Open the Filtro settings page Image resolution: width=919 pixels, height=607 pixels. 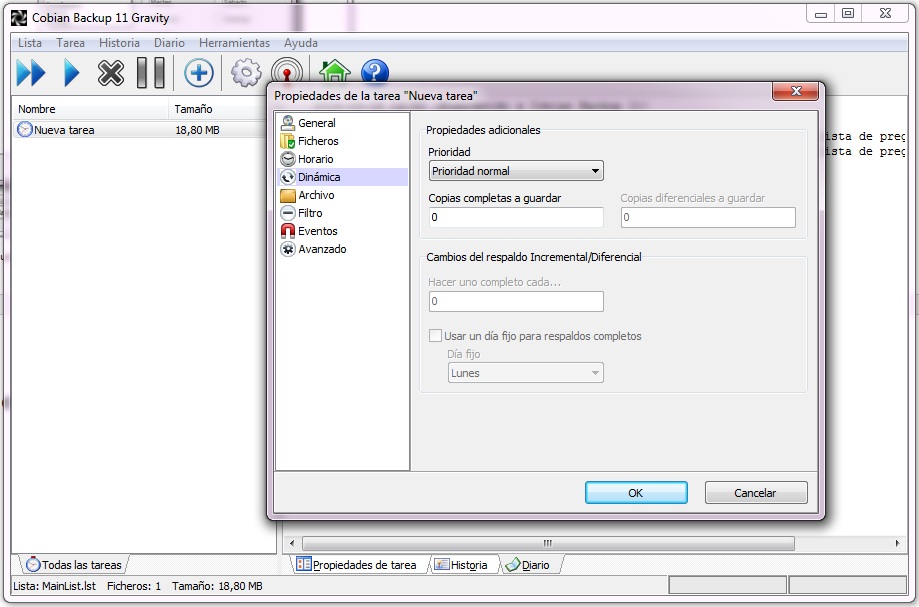tap(310, 213)
